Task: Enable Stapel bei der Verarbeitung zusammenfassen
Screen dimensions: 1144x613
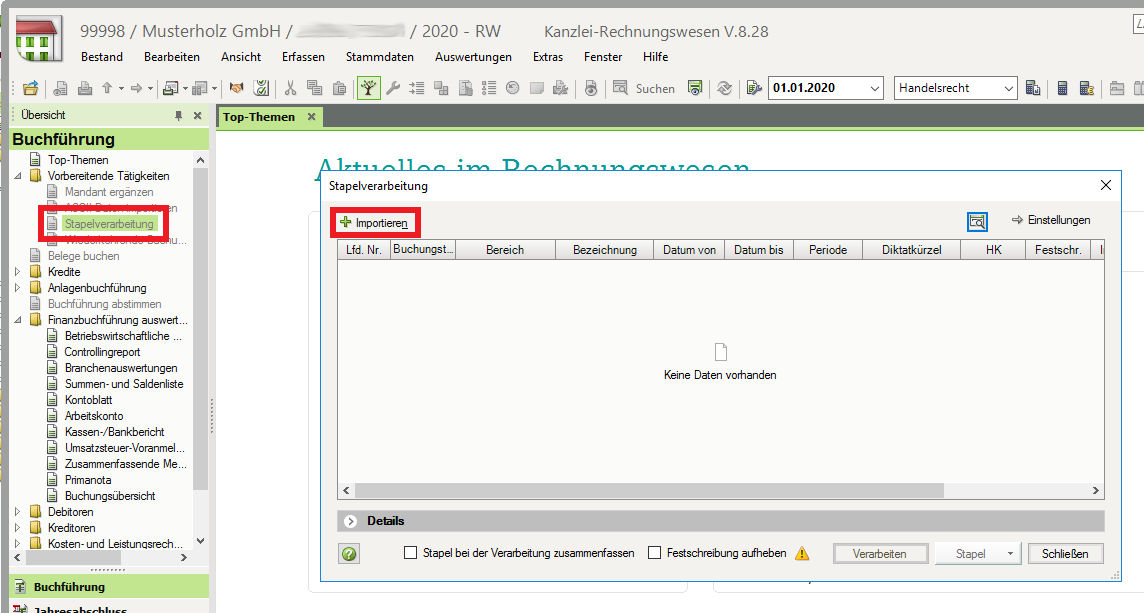Action: (410, 553)
